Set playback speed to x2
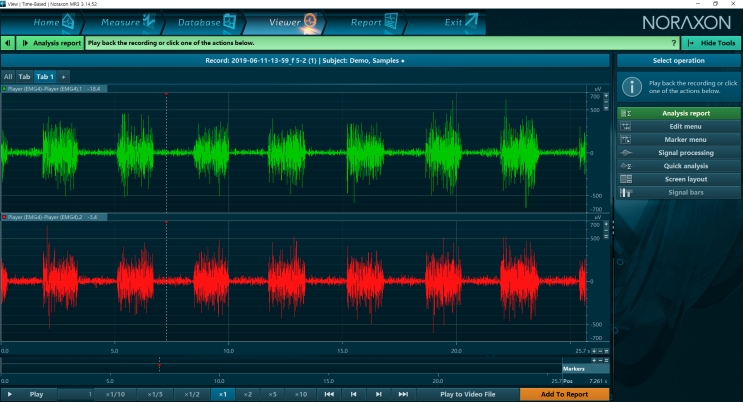Image resolution: width=743 pixels, height=402 pixels. coord(247,394)
